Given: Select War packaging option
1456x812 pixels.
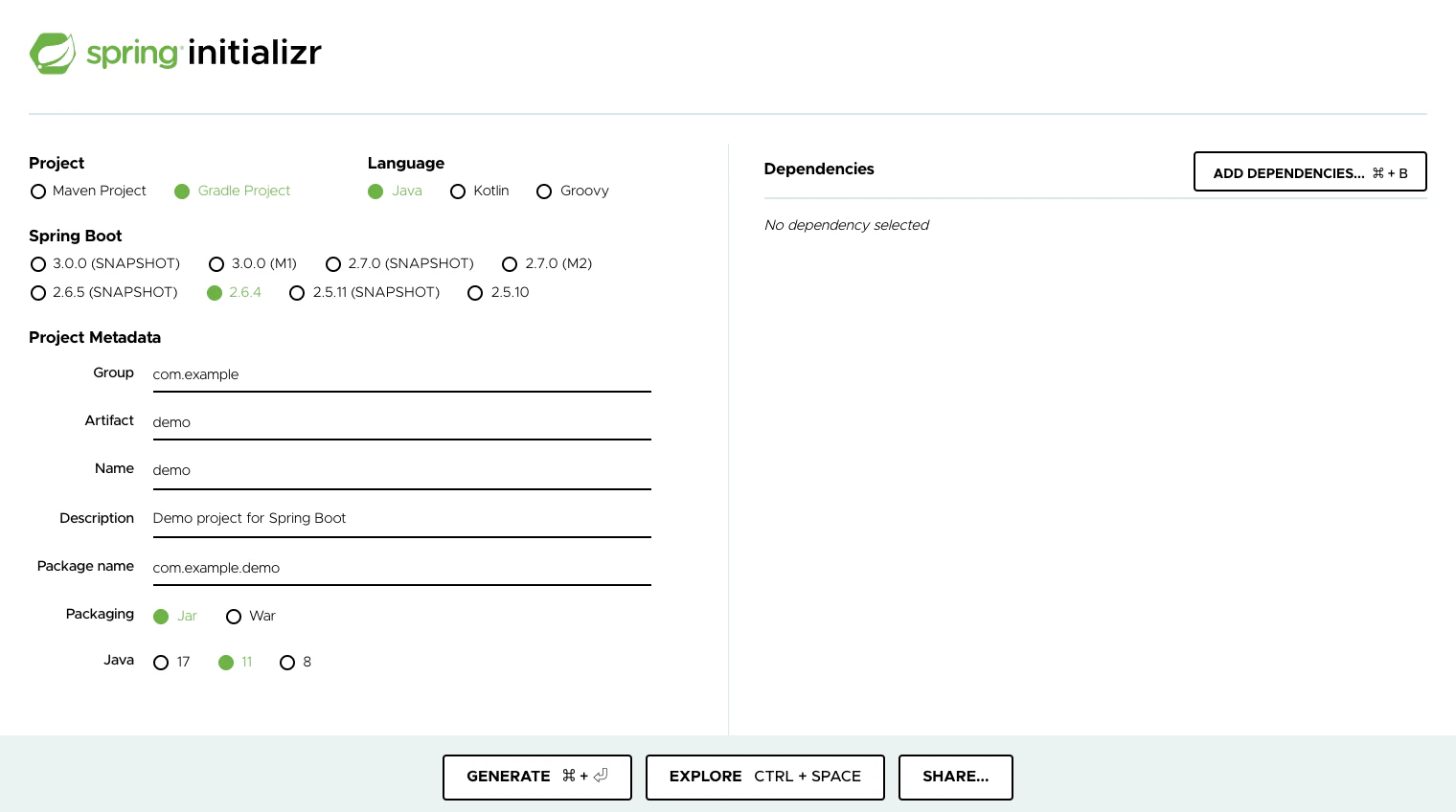Looking at the screenshot, I should point(251,616).
